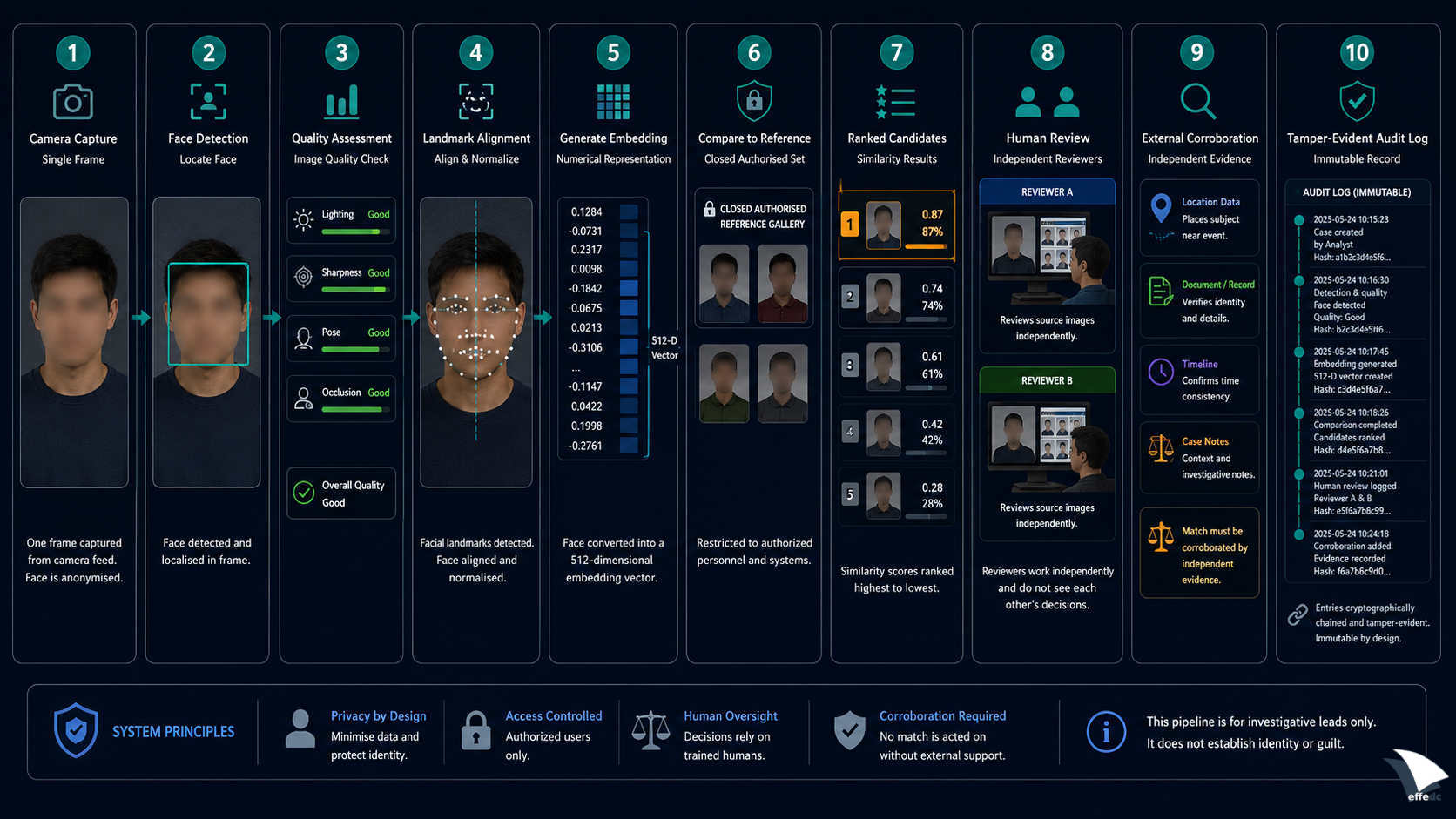Click the scales icon beside Match must be corroborated

(1161, 537)
